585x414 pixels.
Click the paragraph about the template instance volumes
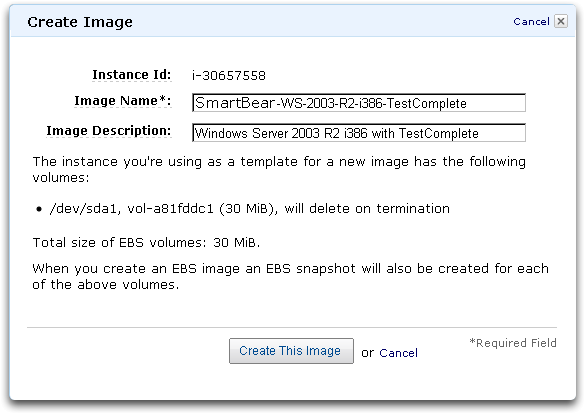click(x=279, y=169)
